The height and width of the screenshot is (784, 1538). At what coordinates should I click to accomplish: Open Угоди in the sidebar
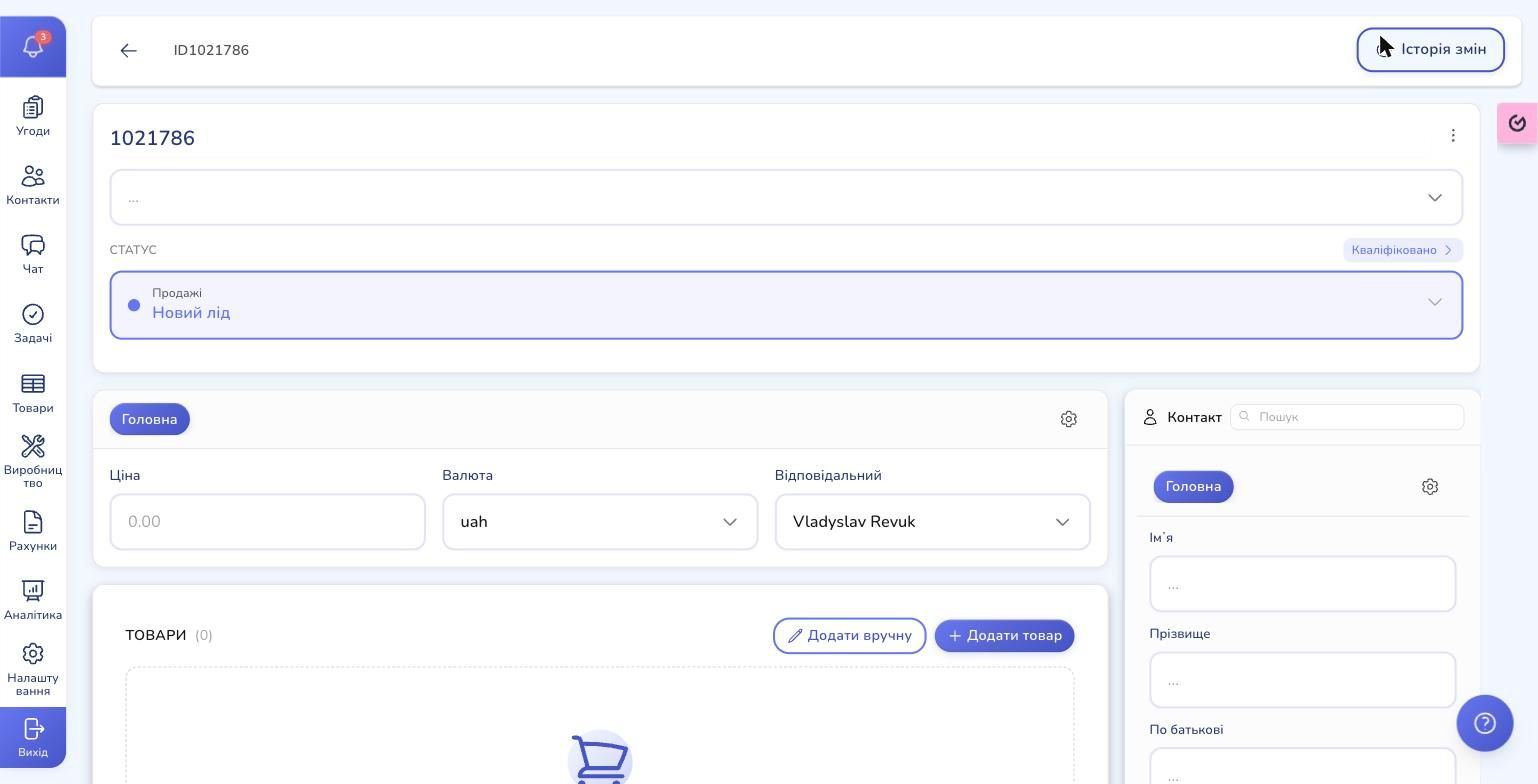click(x=33, y=116)
